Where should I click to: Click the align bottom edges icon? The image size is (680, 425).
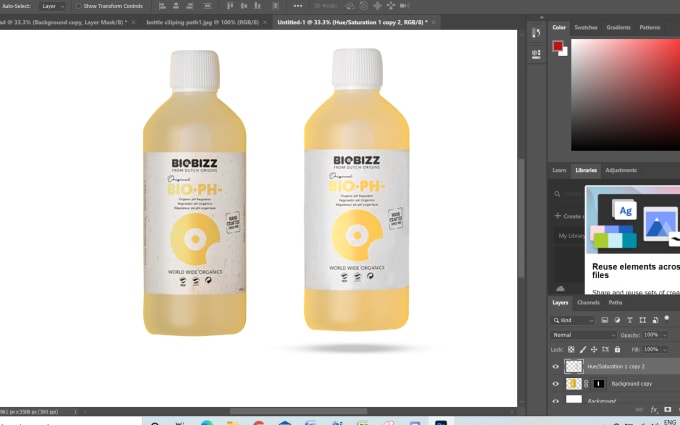point(258,6)
